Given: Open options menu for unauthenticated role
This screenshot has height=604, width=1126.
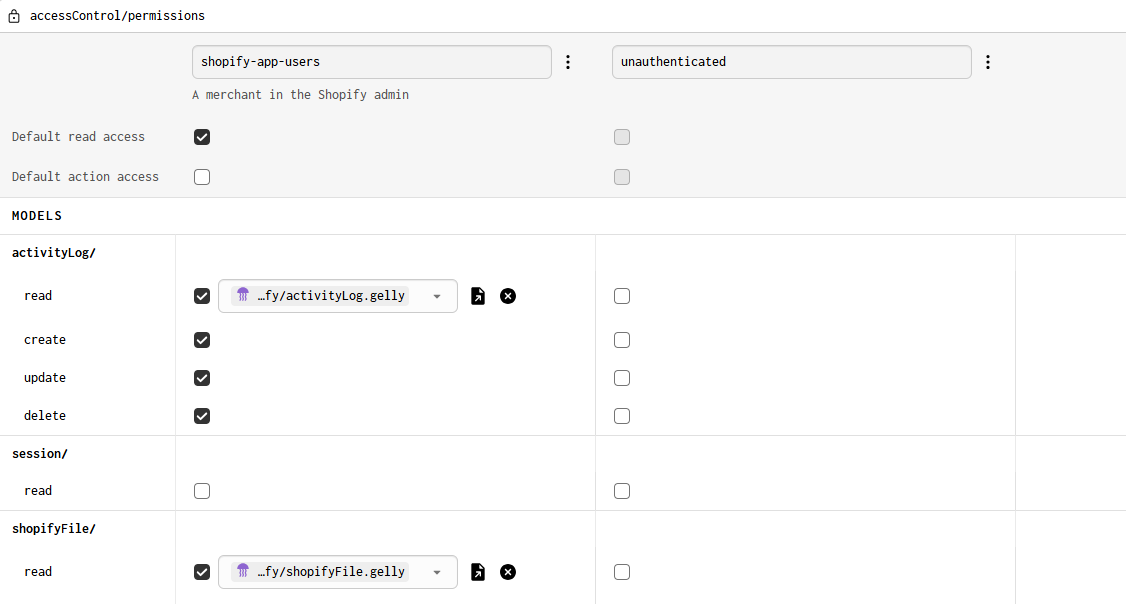Looking at the screenshot, I should coord(988,62).
